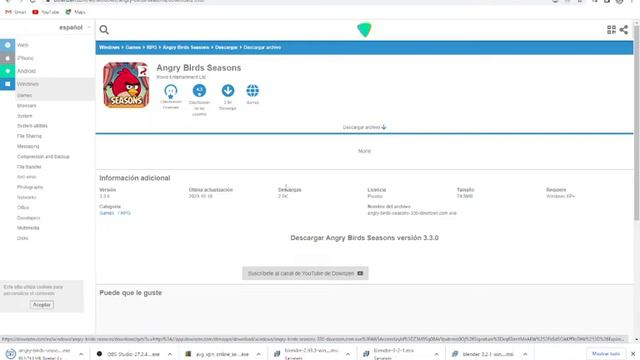This screenshot has height=360, width=640.
Task: Click the share icon in the header
Action: pyautogui.click(x=624, y=29)
